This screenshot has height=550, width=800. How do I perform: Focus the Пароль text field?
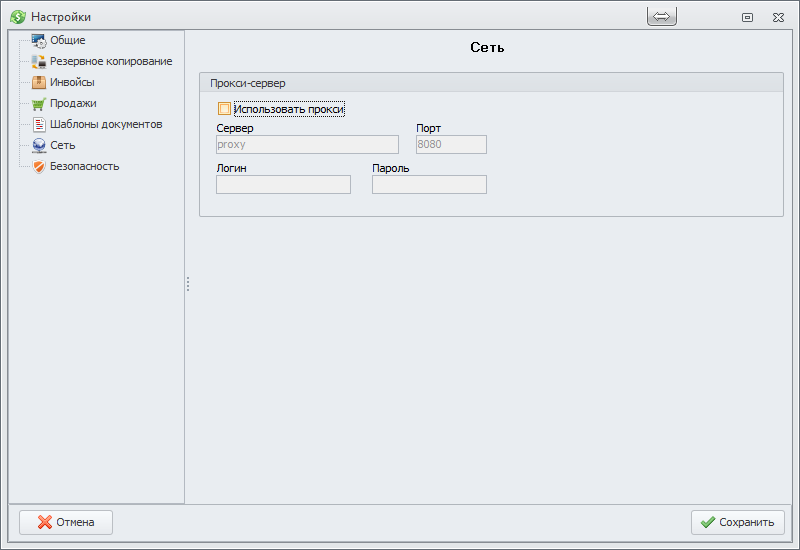pyautogui.click(x=429, y=185)
